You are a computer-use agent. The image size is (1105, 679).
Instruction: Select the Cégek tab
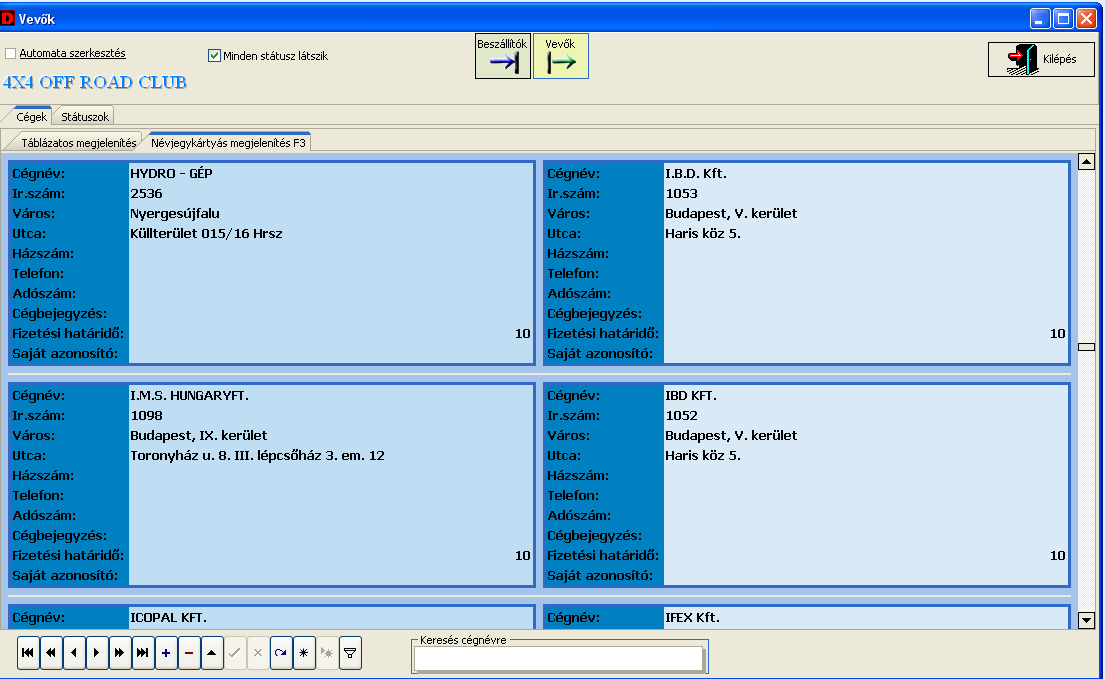[31, 116]
